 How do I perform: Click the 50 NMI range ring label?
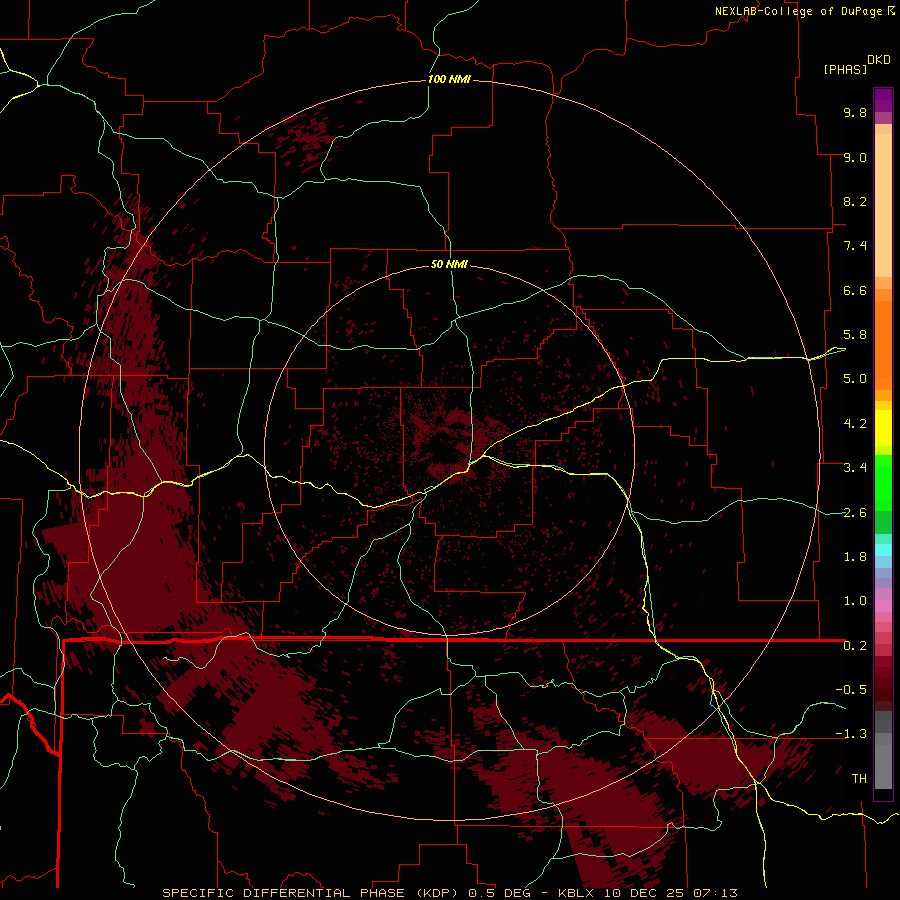pyautogui.click(x=449, y=264)
